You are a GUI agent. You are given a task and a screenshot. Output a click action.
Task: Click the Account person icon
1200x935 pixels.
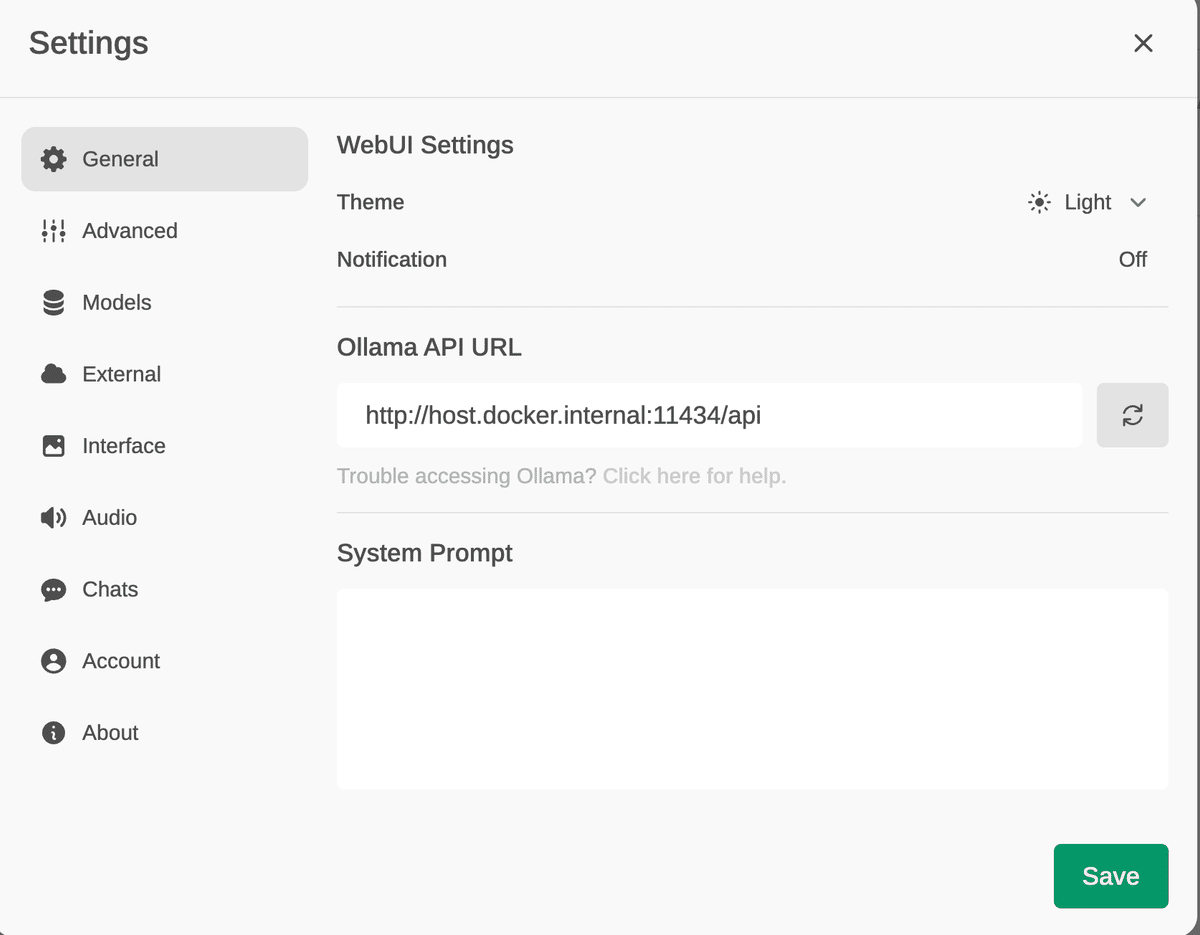coord(54,661)
